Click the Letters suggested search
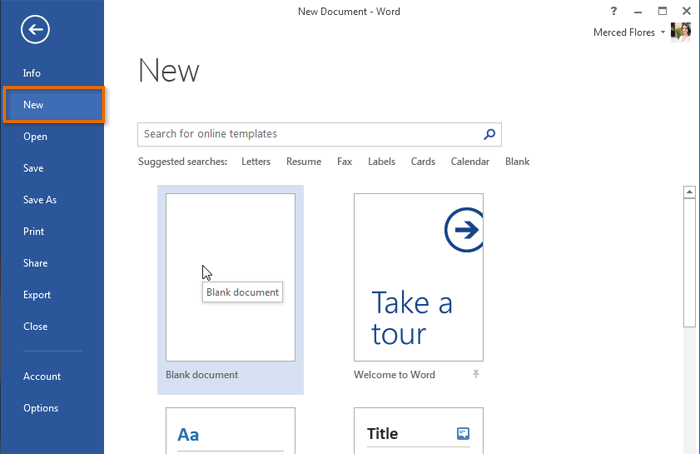The height and width of the screenshot is (454, 700). click(x=256, y=162)
